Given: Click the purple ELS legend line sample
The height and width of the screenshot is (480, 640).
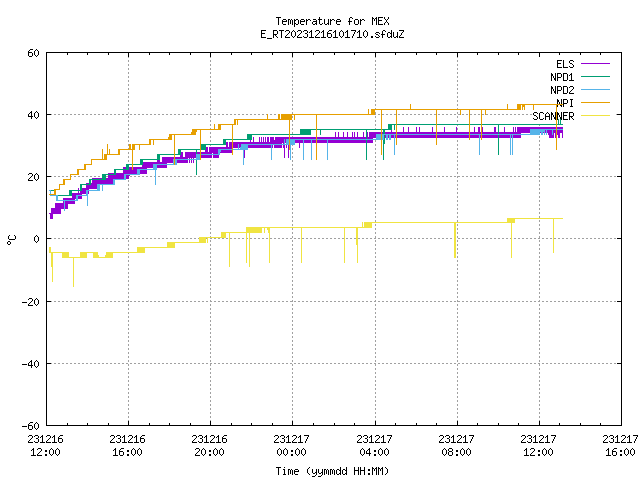Looking at the screenshot, I should tap(595, 64).
